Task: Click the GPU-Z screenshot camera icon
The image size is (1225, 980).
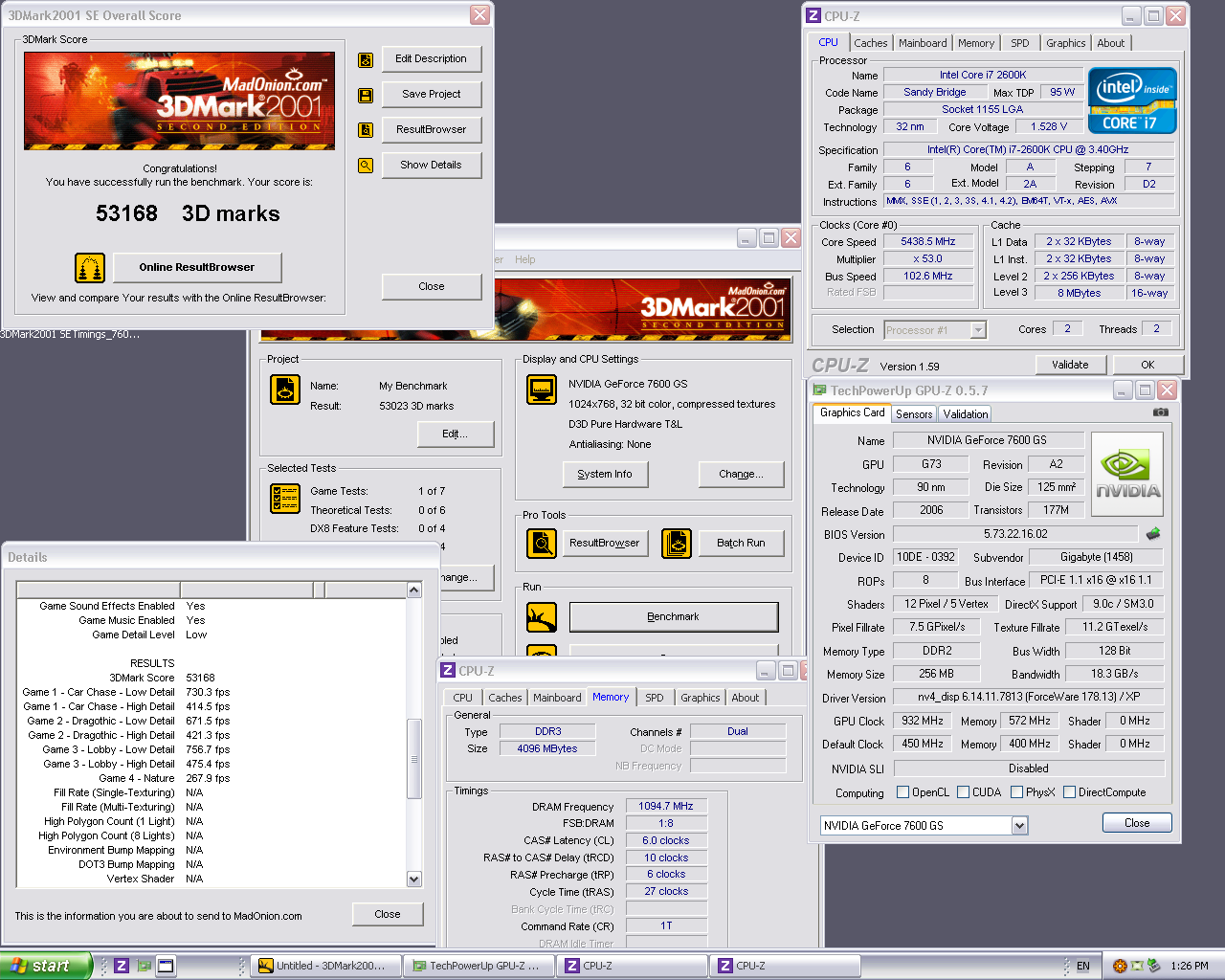Action: 1161,412
